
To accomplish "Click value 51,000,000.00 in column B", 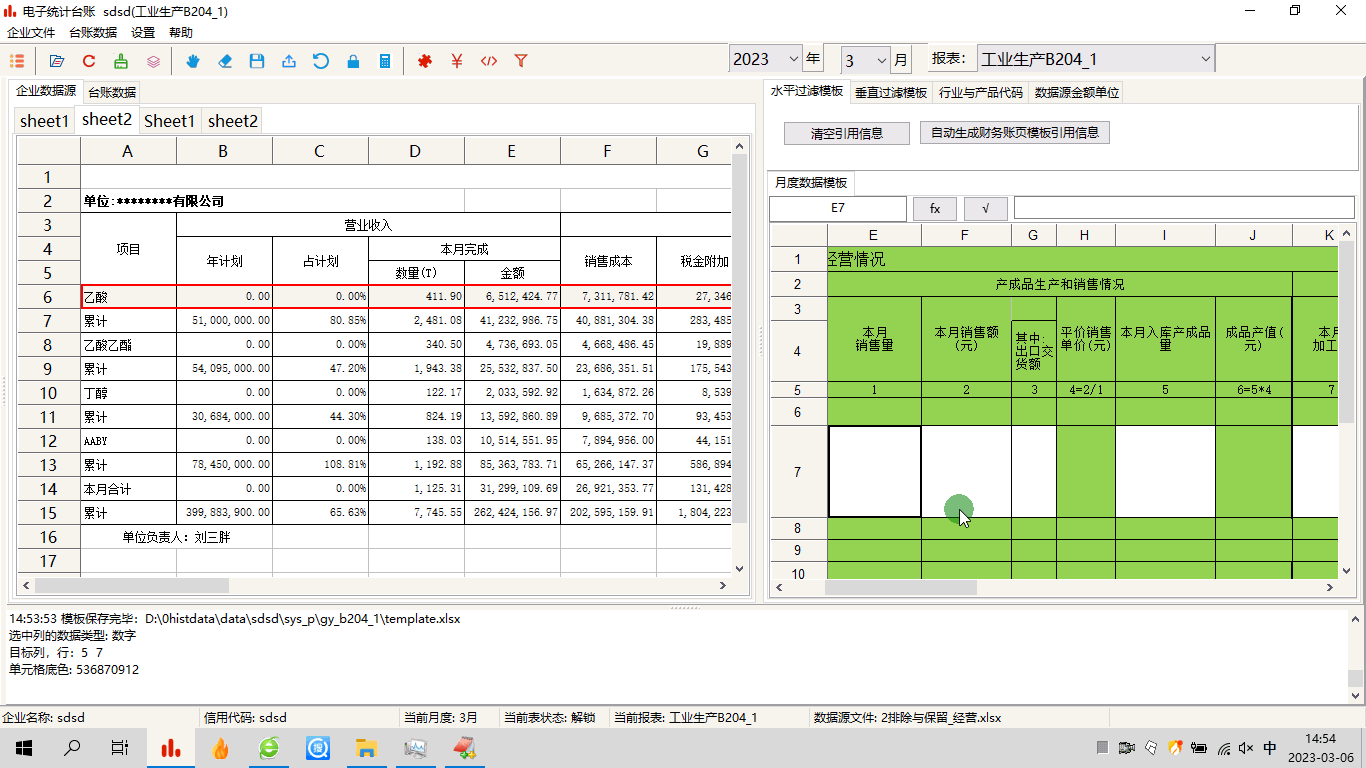I will [x=224, y=321].
